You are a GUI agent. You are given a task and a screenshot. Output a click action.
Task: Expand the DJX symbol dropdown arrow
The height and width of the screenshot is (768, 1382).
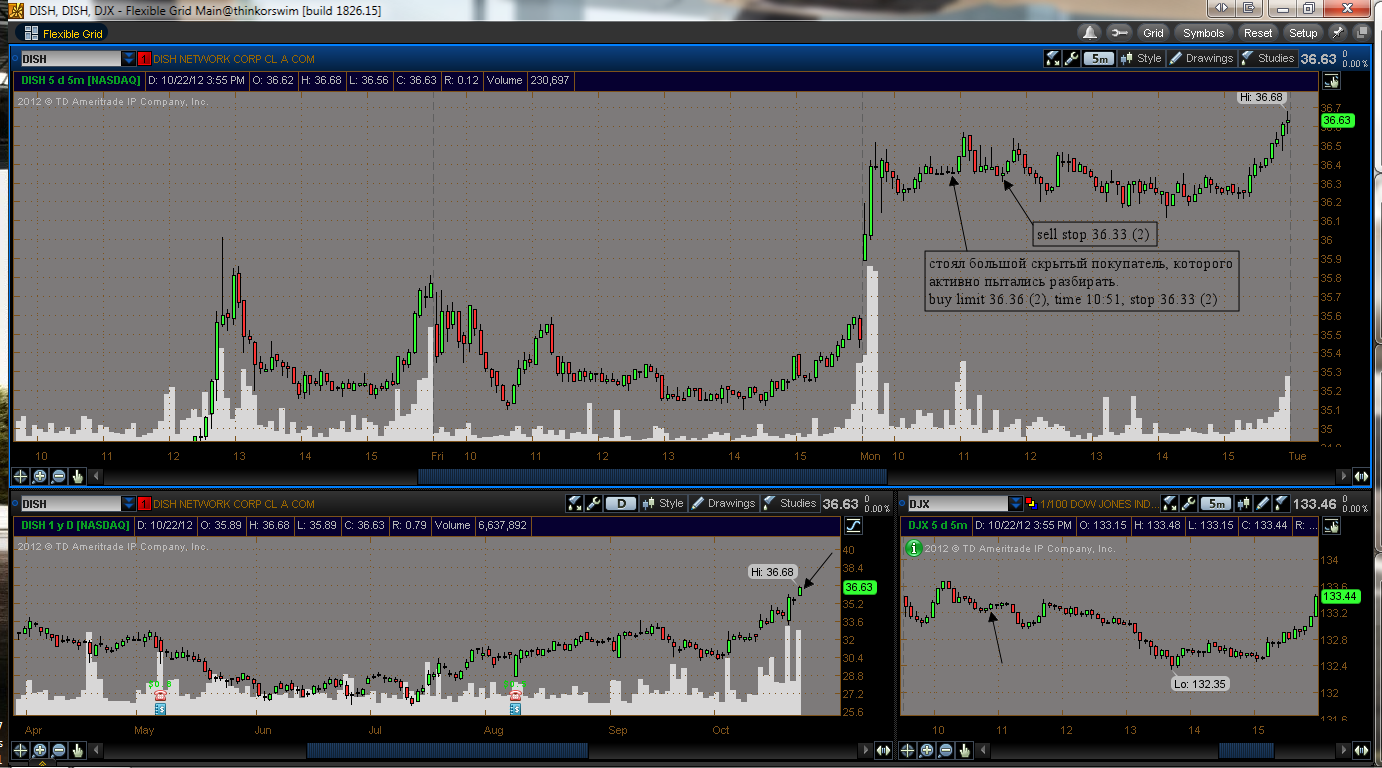click(x=1016, y=503)
